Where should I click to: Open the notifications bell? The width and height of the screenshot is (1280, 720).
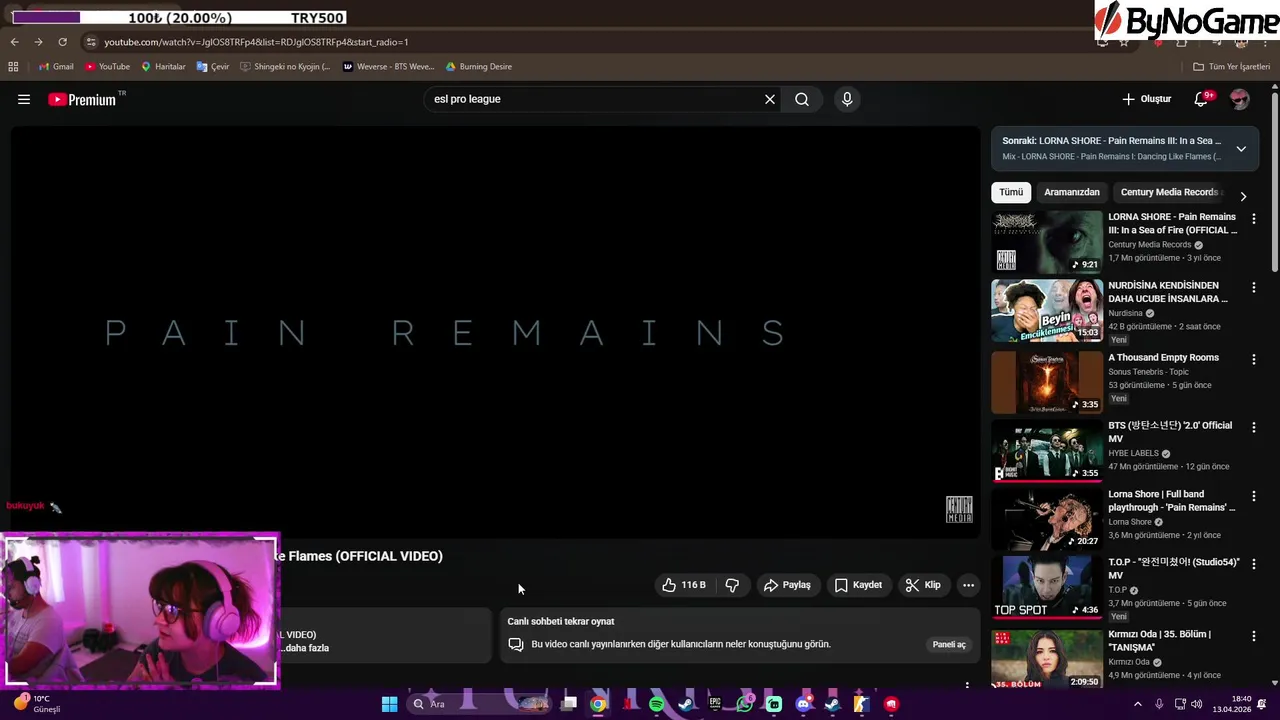click(x=1202, y=99)
